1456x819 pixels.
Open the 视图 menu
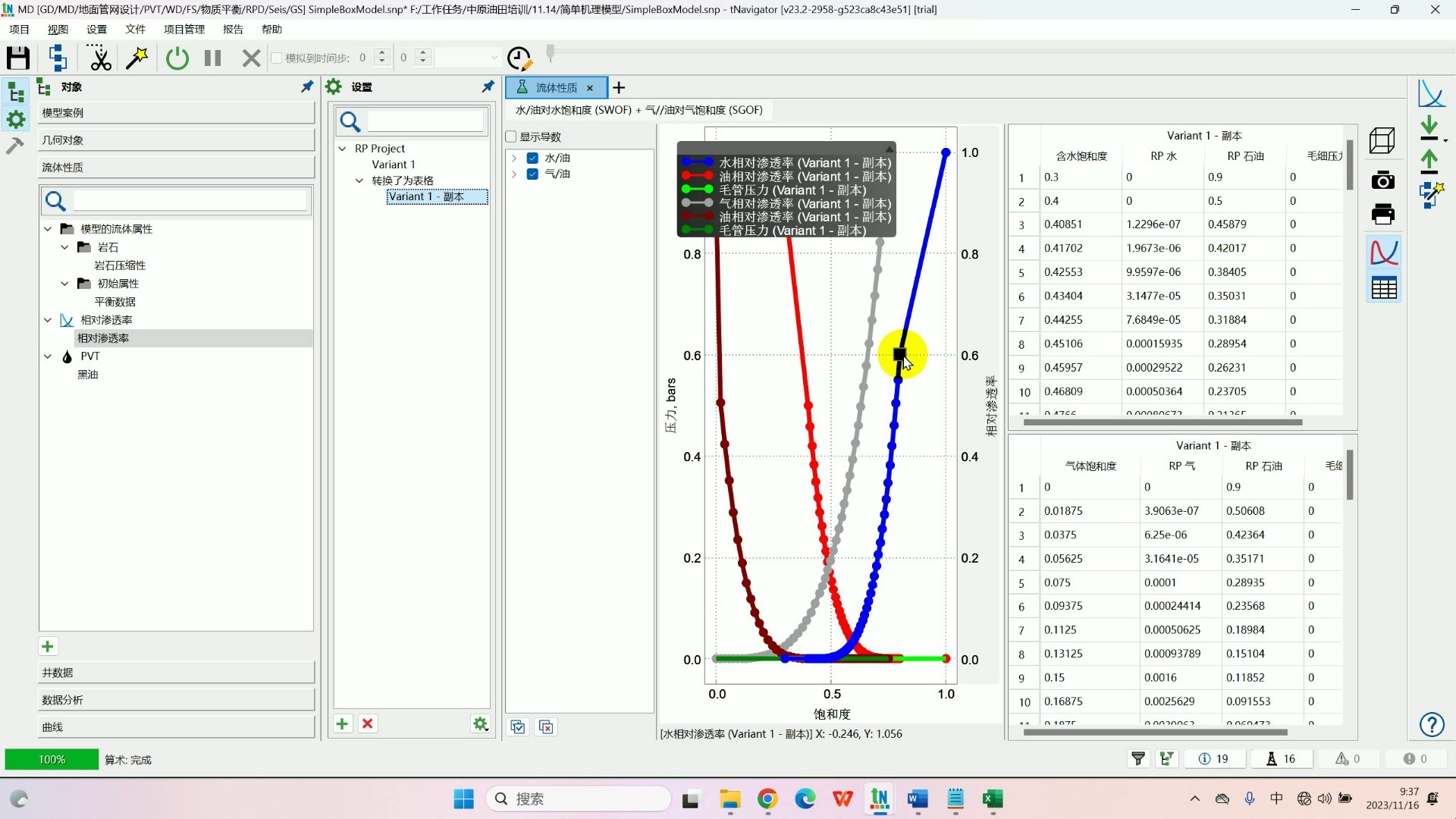click(58, 29)
